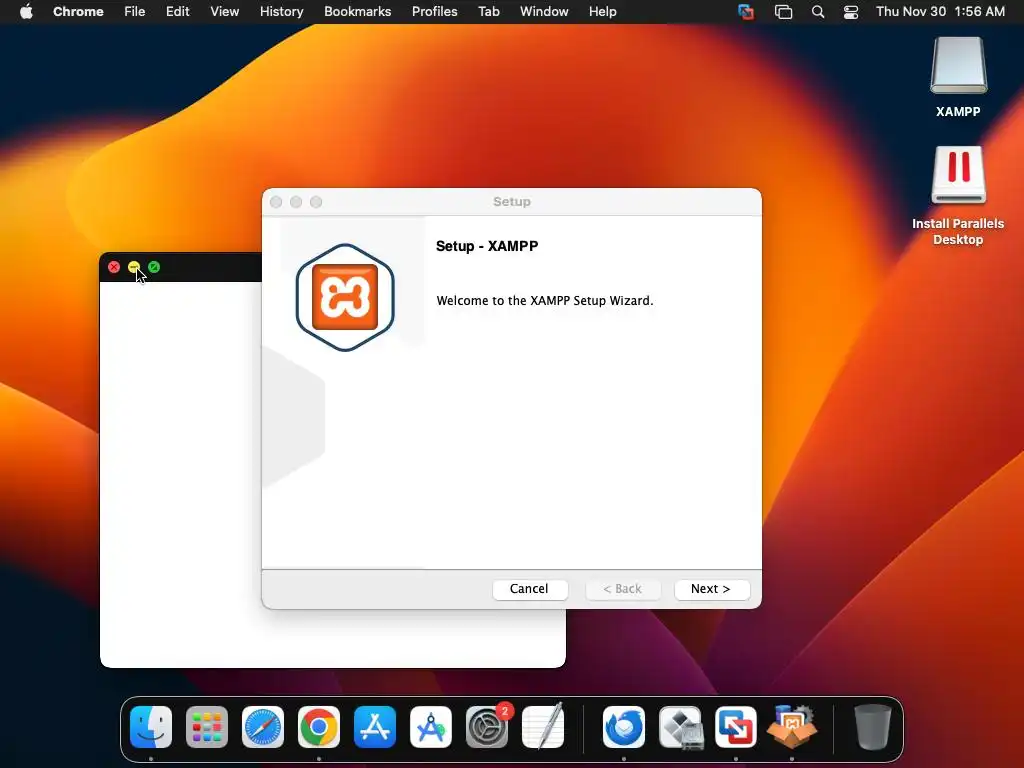Open the Profiles menu

coord(434,11)
